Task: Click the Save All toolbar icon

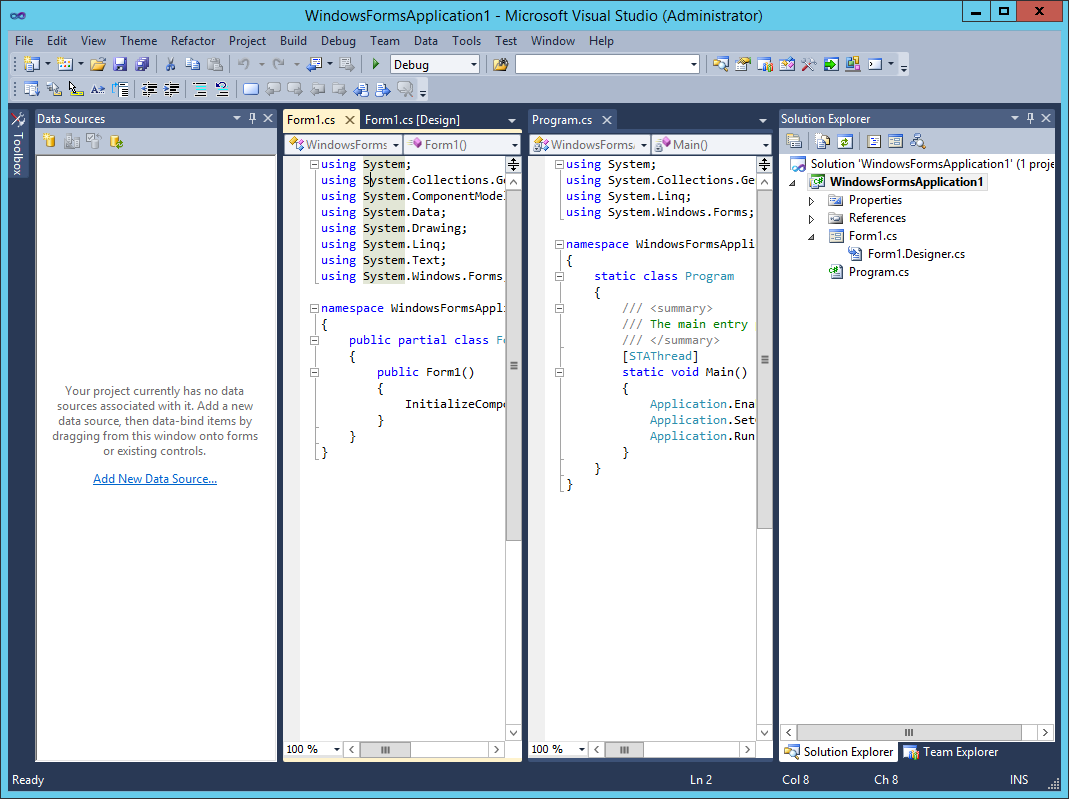Action: pyautogui.click(x=142, y=63)
